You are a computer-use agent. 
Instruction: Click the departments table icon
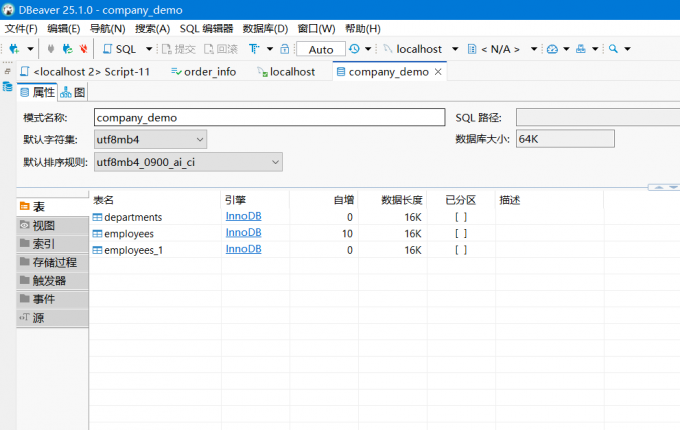[97, 217]
